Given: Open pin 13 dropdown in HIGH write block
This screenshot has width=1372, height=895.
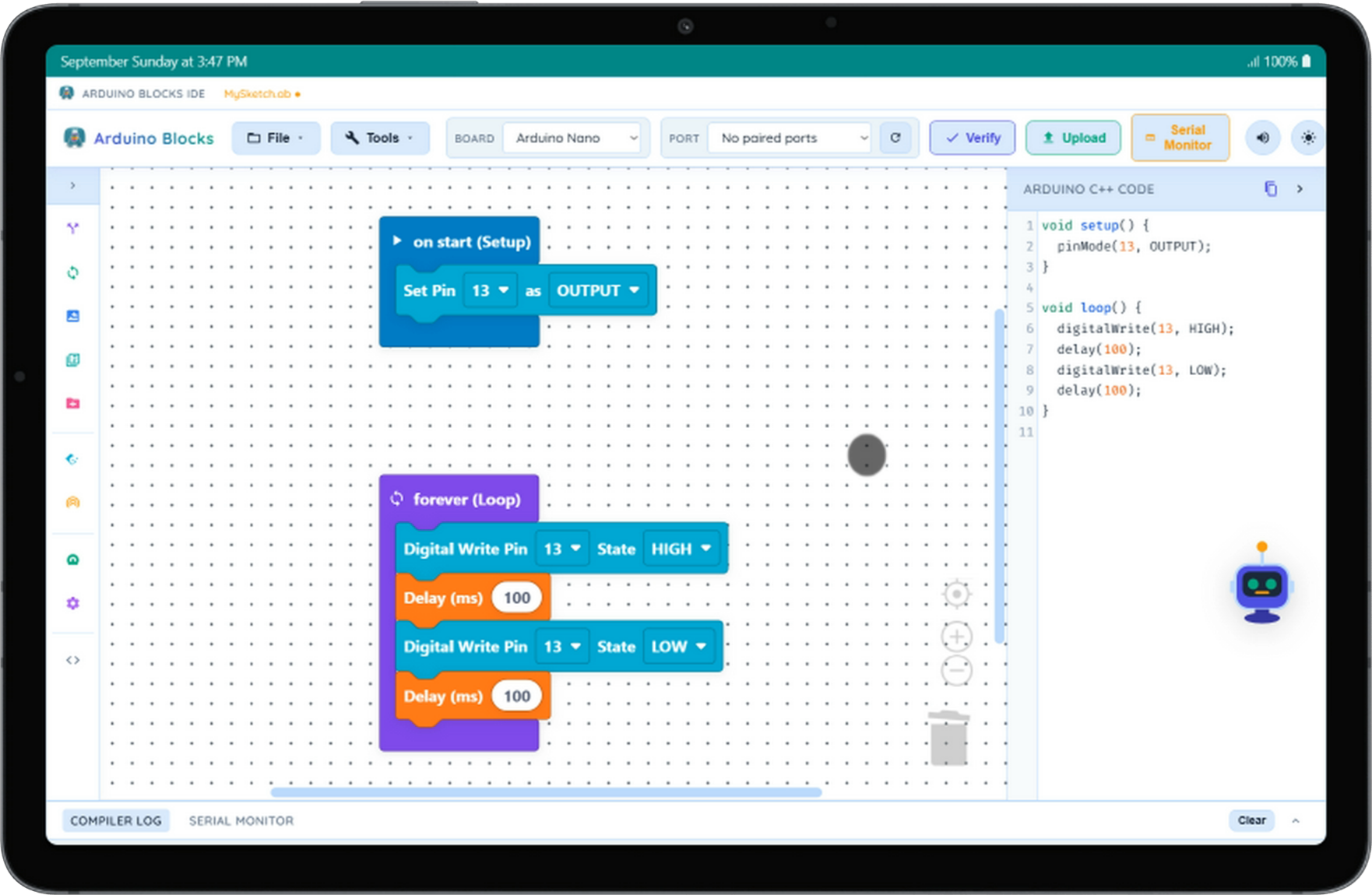Looking at the screenshot, I should [x=562, y=549].
